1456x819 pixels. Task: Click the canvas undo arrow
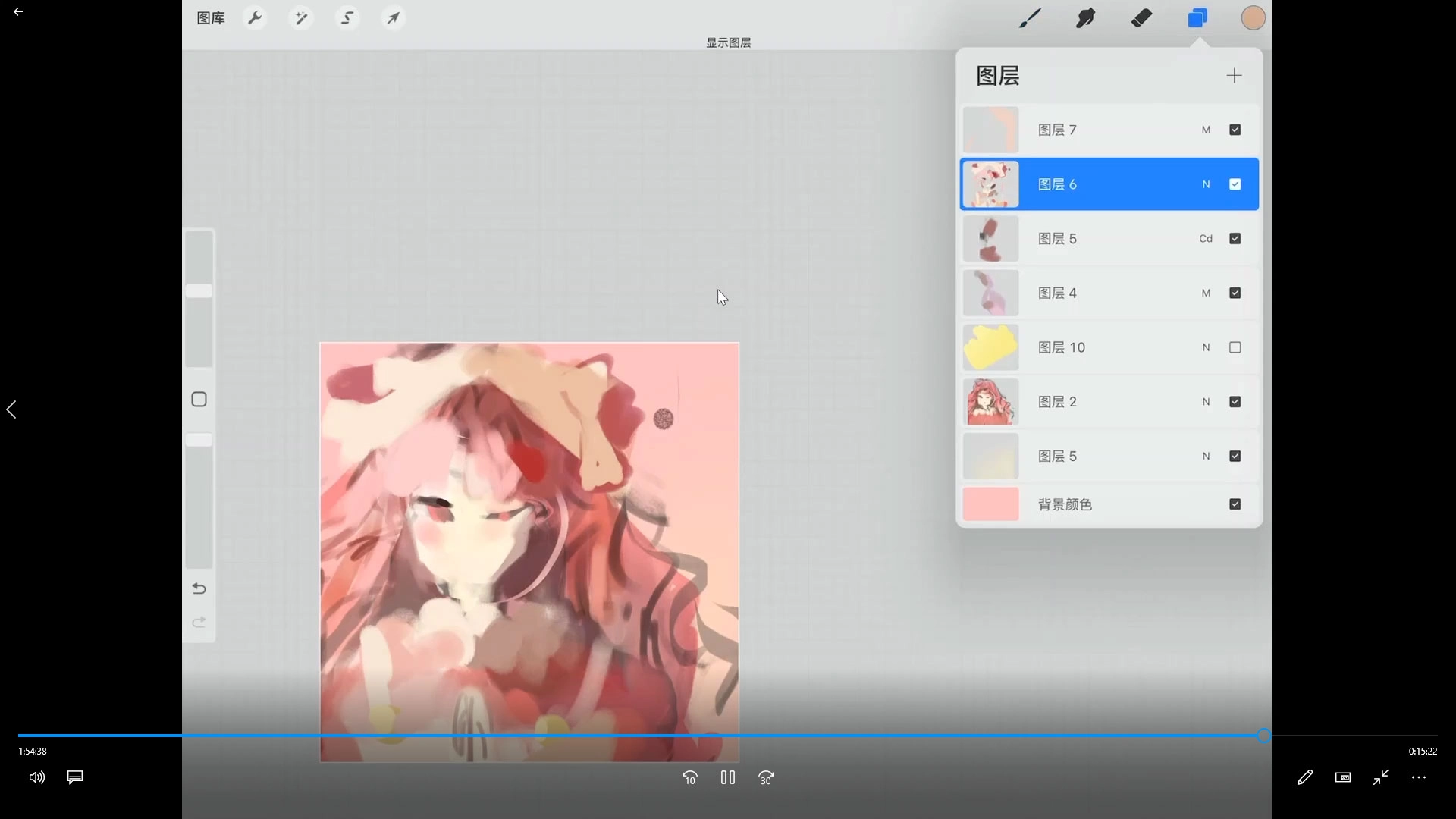pos(199,588)
